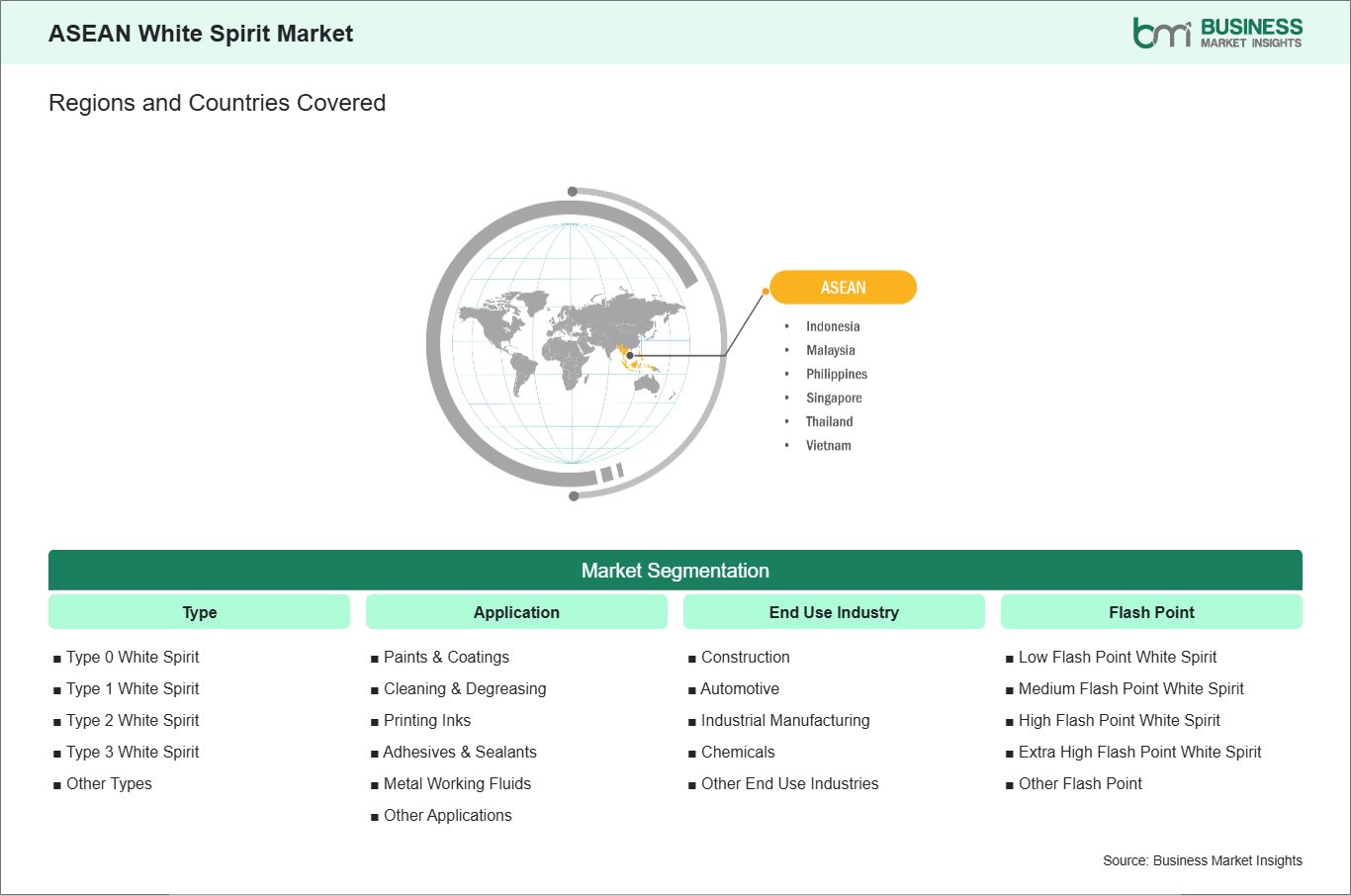This screenshot has width=1351, height=896.
Task: Click 'Medium Flash Point White Spirit'
Action: pyautogui.click(x=1131, y=688)
